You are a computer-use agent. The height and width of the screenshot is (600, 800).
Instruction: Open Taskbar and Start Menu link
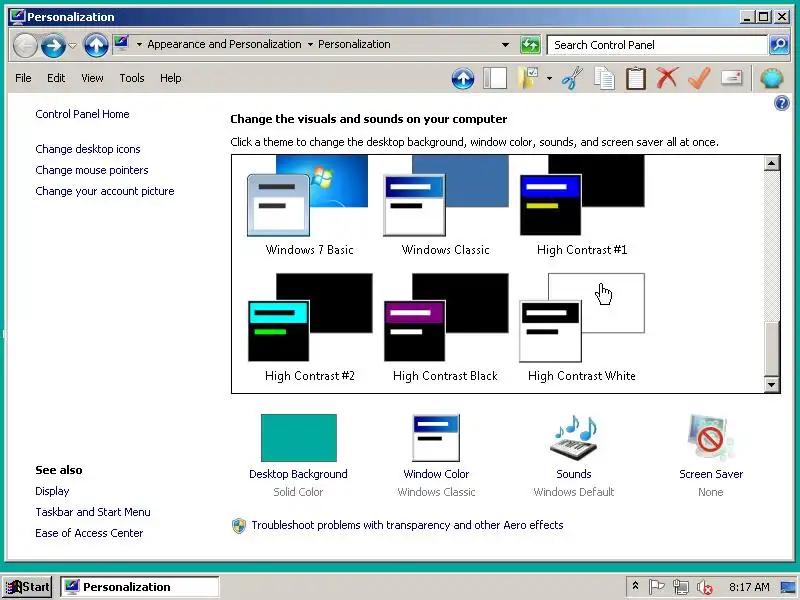(x=93, y=512)
